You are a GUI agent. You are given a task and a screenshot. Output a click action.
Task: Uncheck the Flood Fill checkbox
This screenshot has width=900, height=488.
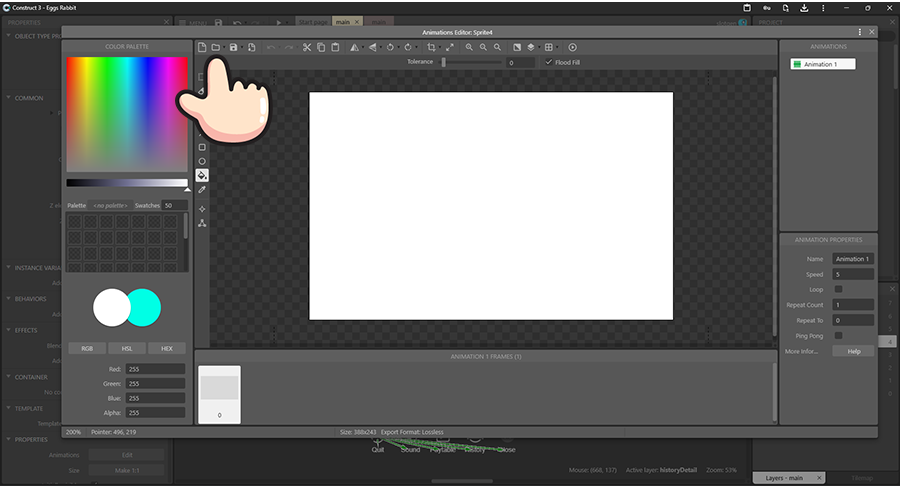coord(547,62)
